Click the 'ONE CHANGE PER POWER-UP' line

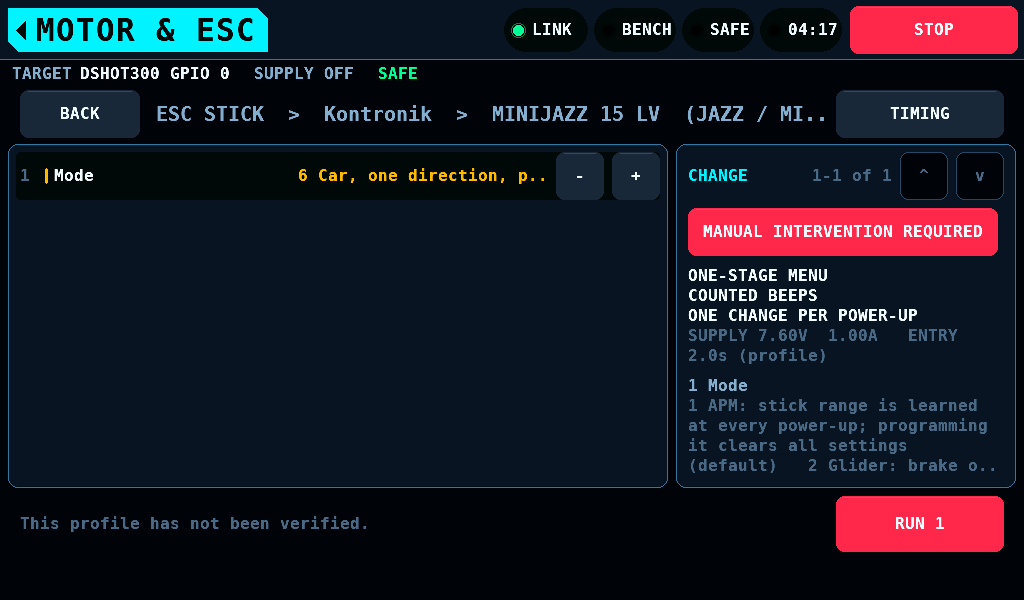(x=803, y=315)
